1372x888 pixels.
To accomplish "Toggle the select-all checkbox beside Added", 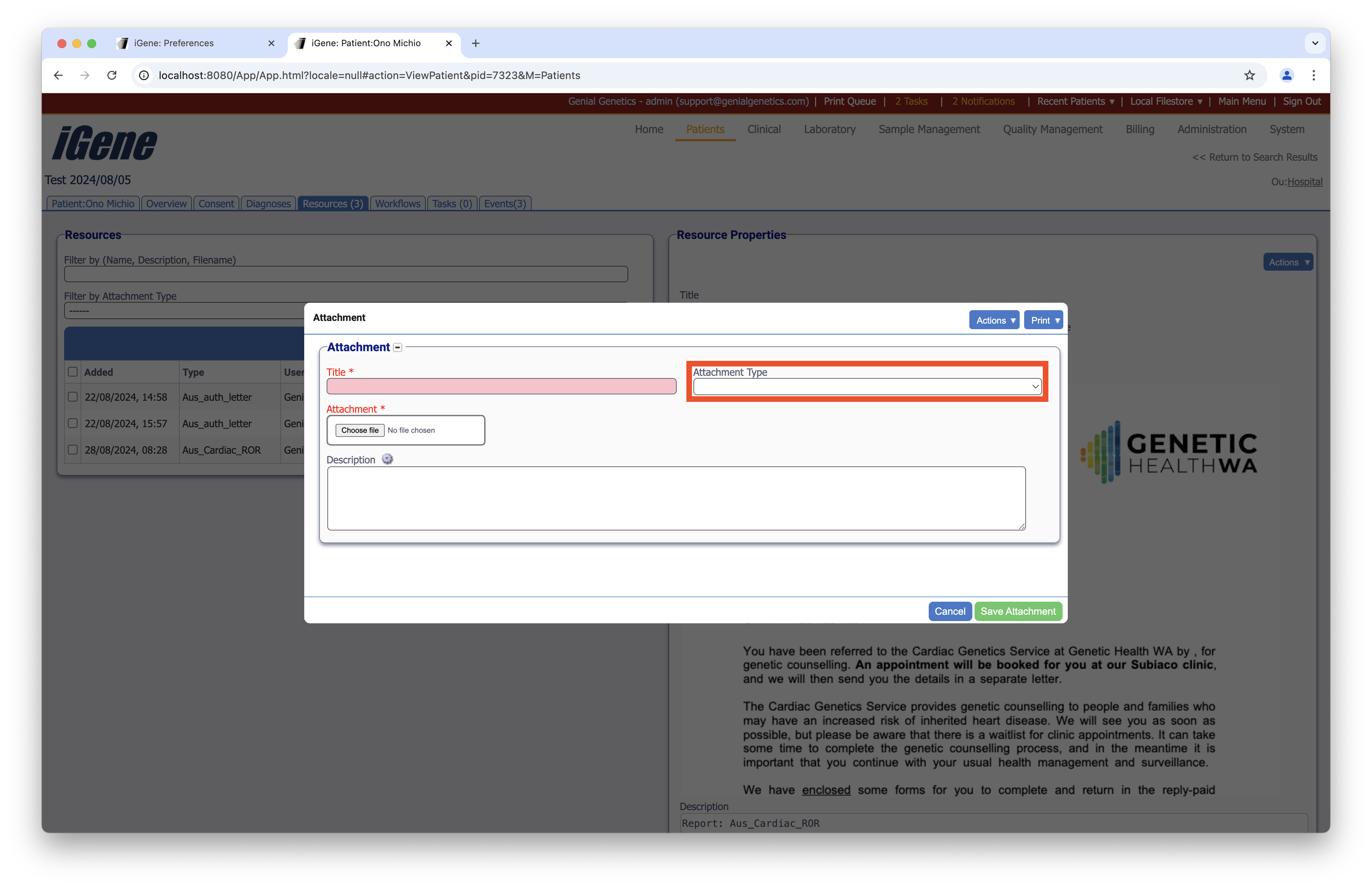I will 73,372.
